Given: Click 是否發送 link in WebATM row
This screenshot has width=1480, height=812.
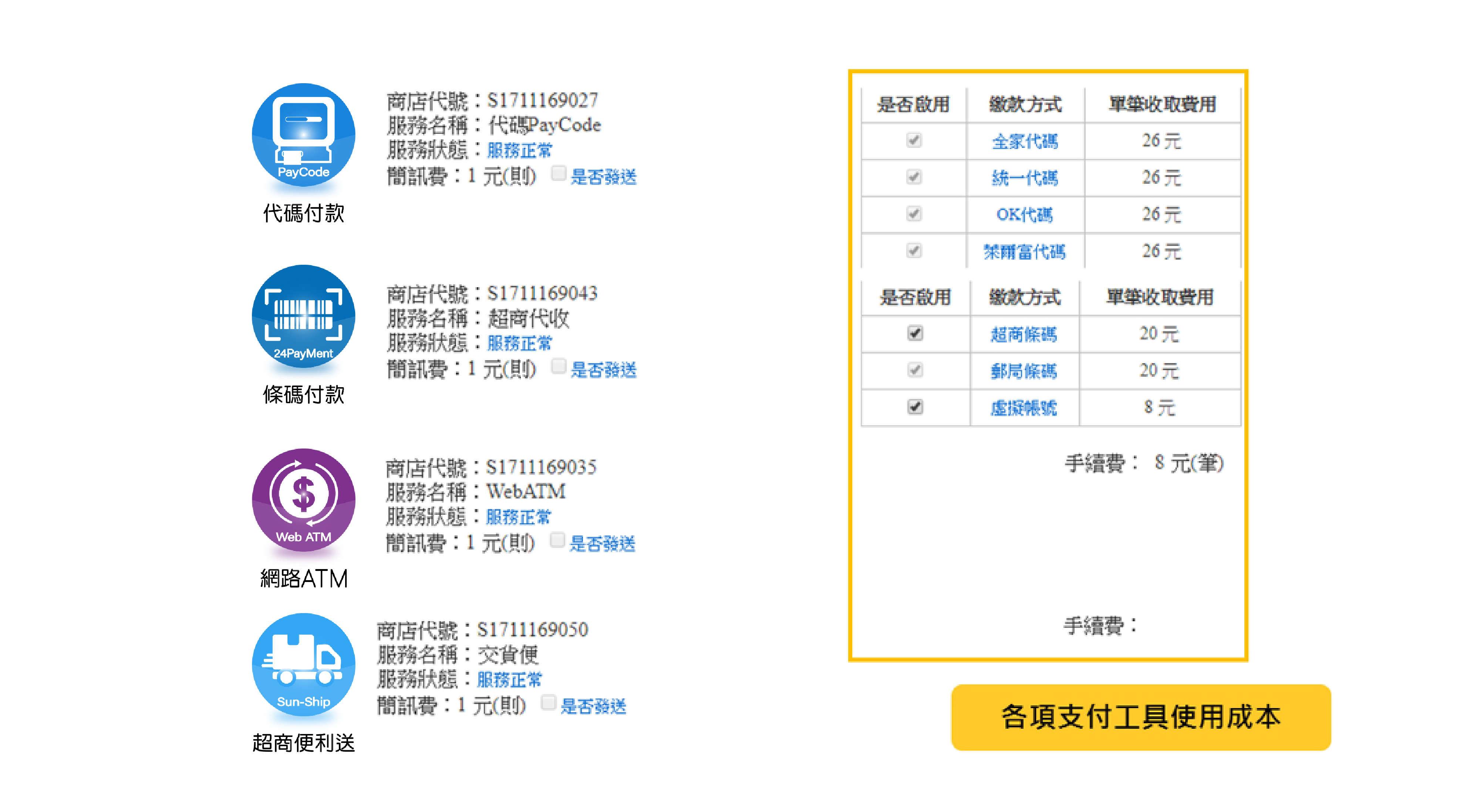Looking at the screenshot, I should point(602,544).
